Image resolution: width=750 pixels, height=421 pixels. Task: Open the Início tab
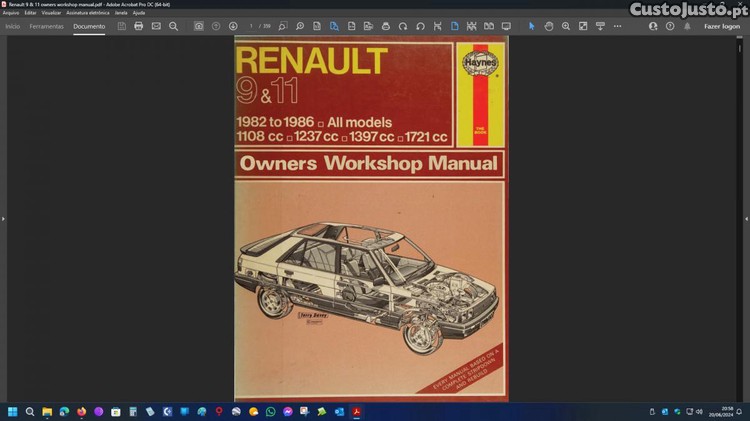[12, 26]
